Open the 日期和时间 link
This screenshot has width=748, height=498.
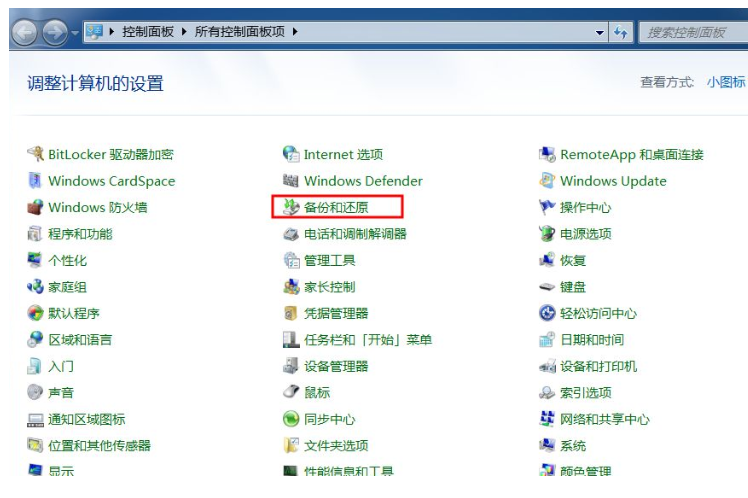[x=592, y=340]
